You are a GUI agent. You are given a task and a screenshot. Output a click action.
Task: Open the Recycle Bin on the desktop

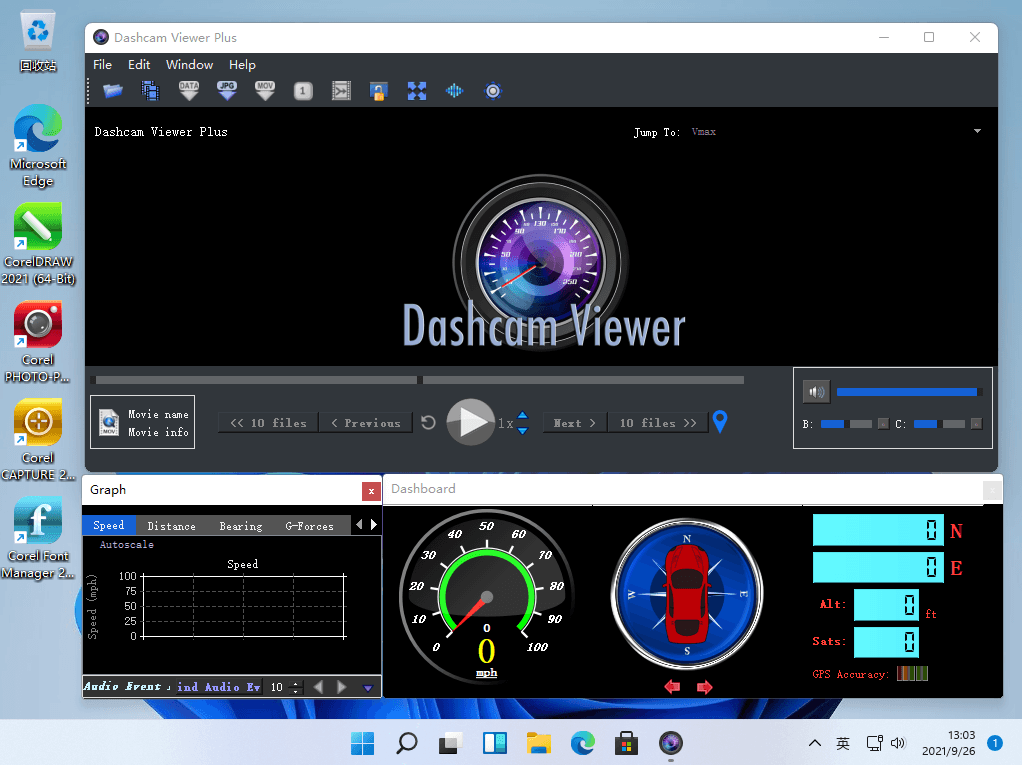[x=38, y=40]
